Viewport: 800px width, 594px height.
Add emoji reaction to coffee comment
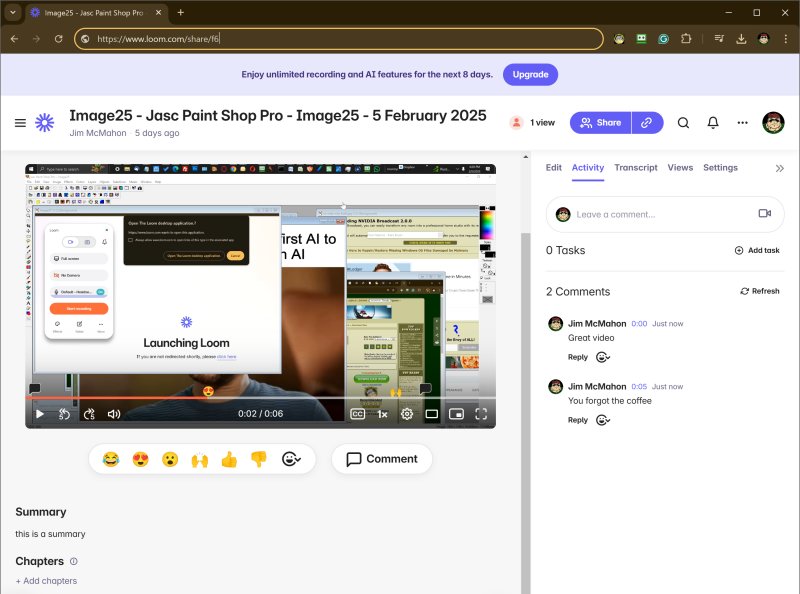[x=603, y=420]
